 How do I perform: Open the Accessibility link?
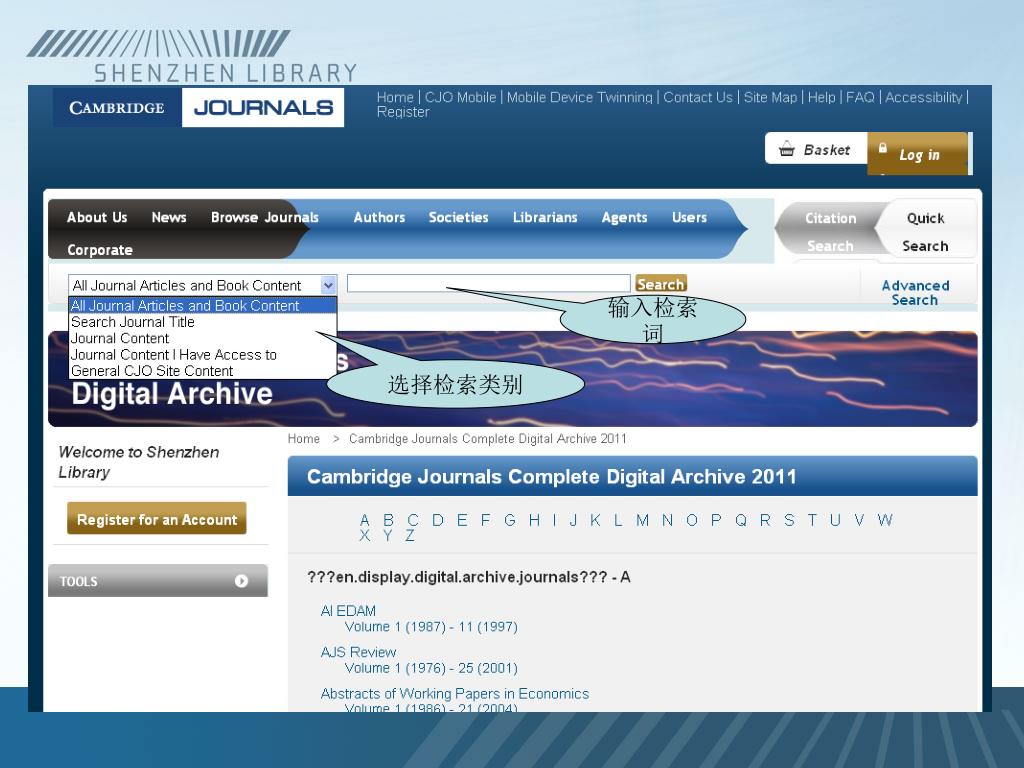click(923, 97)
